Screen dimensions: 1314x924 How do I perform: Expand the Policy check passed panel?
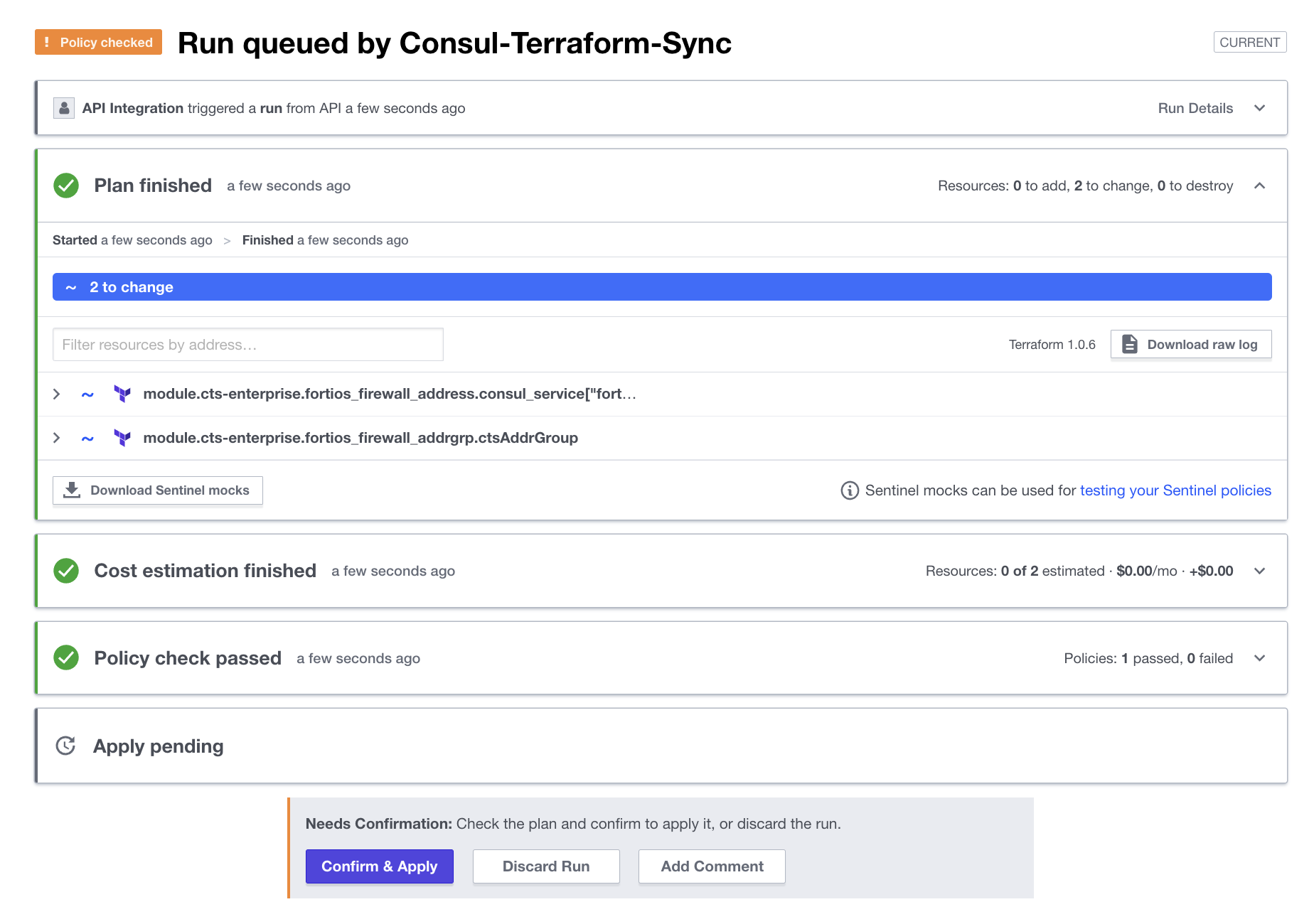click(x=1259, y=658)
